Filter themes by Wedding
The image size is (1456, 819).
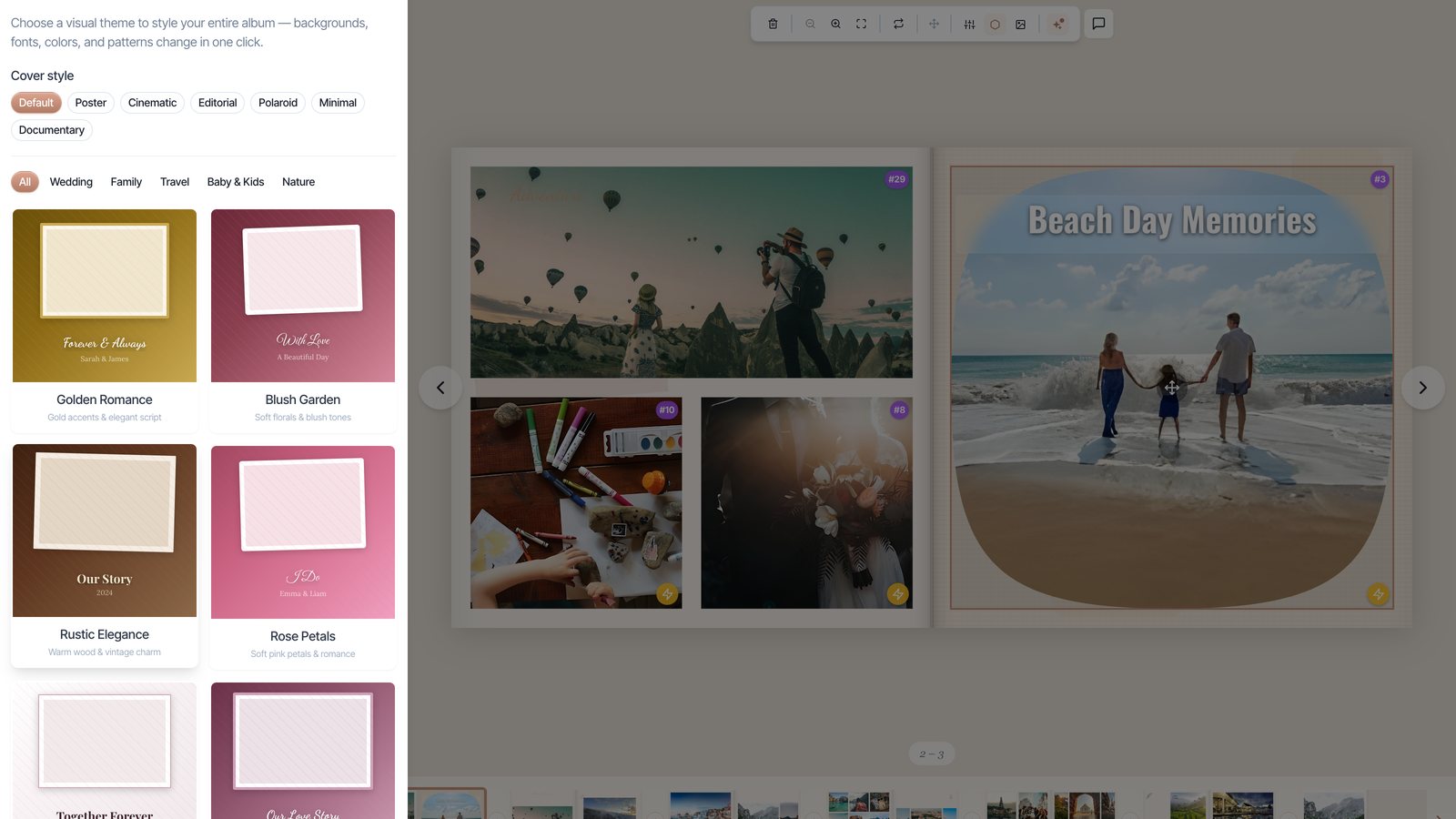71,182
